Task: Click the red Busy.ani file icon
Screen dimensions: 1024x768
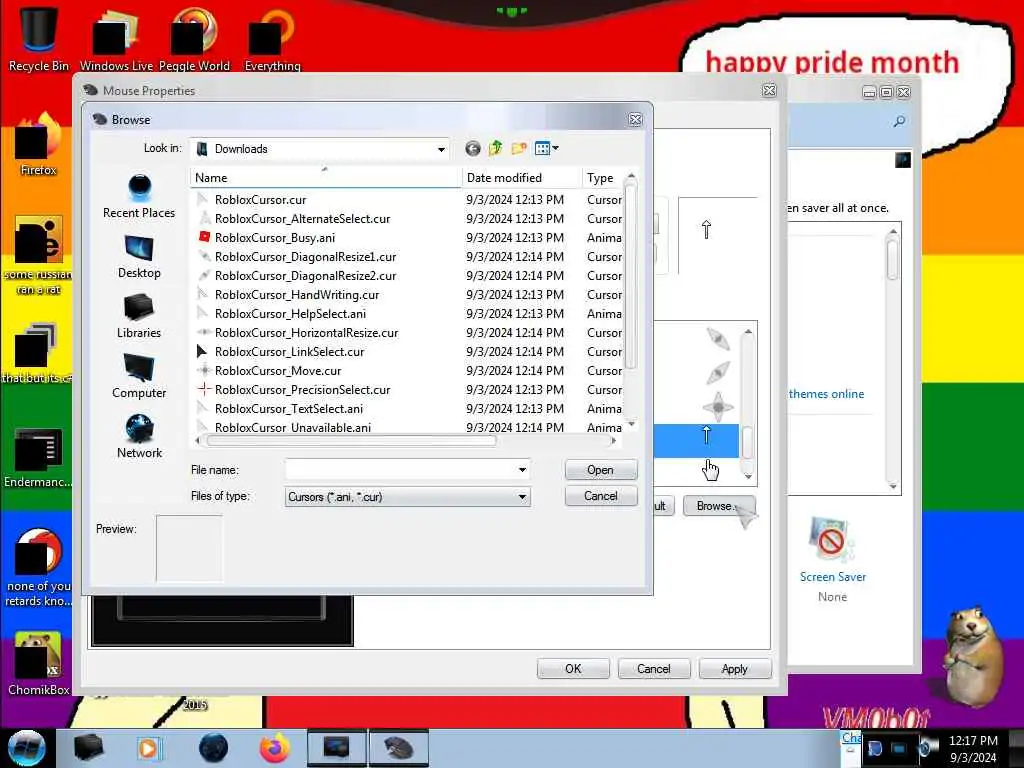Action: point(204,237)
